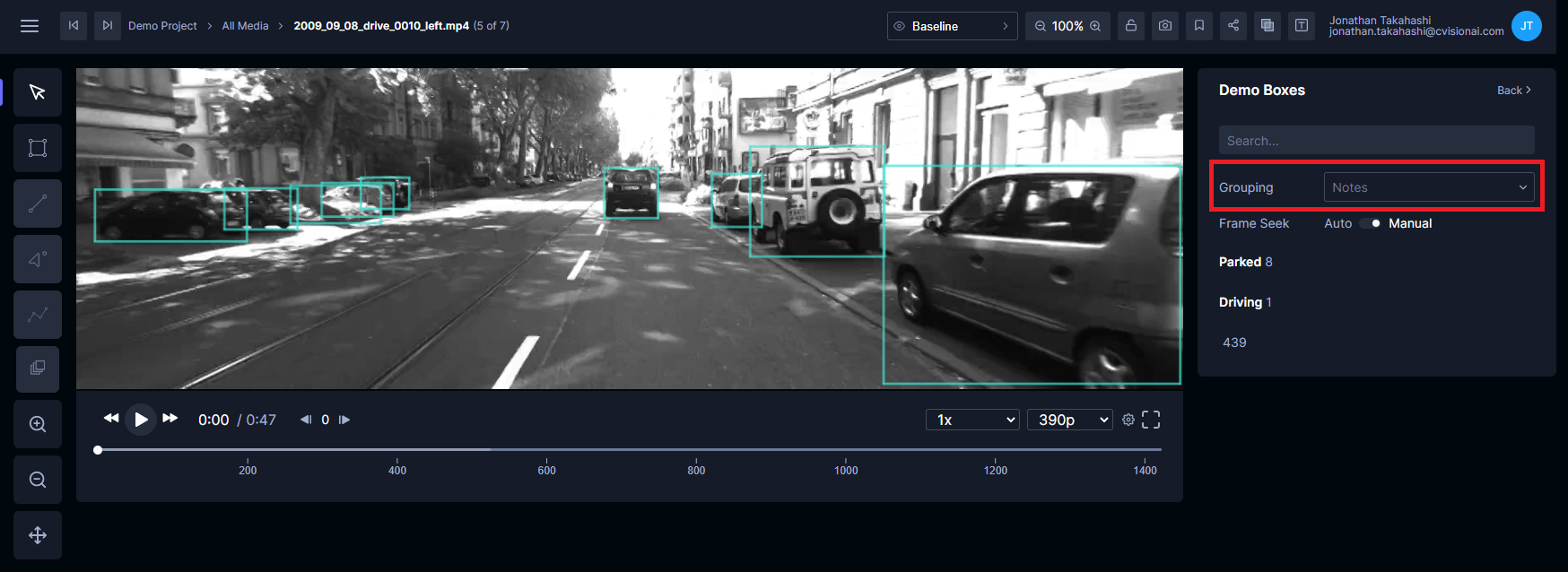Click the file name 2009_09_08_drive_0010_left.mp4
This screenshot has width=1568, height=572.
381,26
